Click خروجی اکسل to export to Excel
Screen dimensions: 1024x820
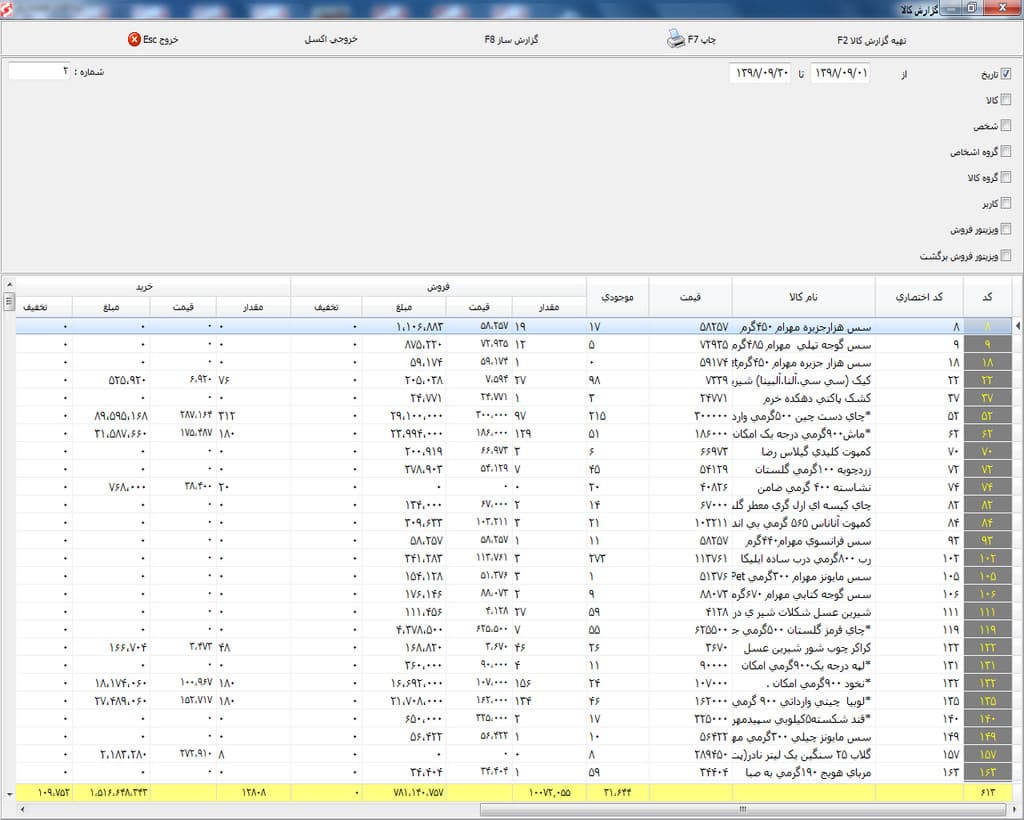click(330, 40)
